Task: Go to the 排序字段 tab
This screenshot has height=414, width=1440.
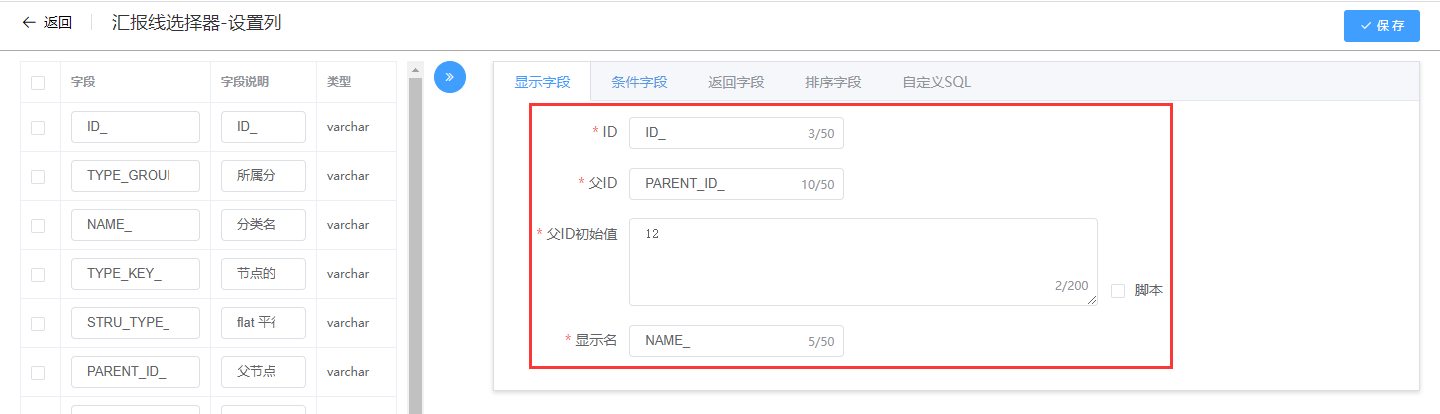Action: [x=833, y=82]
